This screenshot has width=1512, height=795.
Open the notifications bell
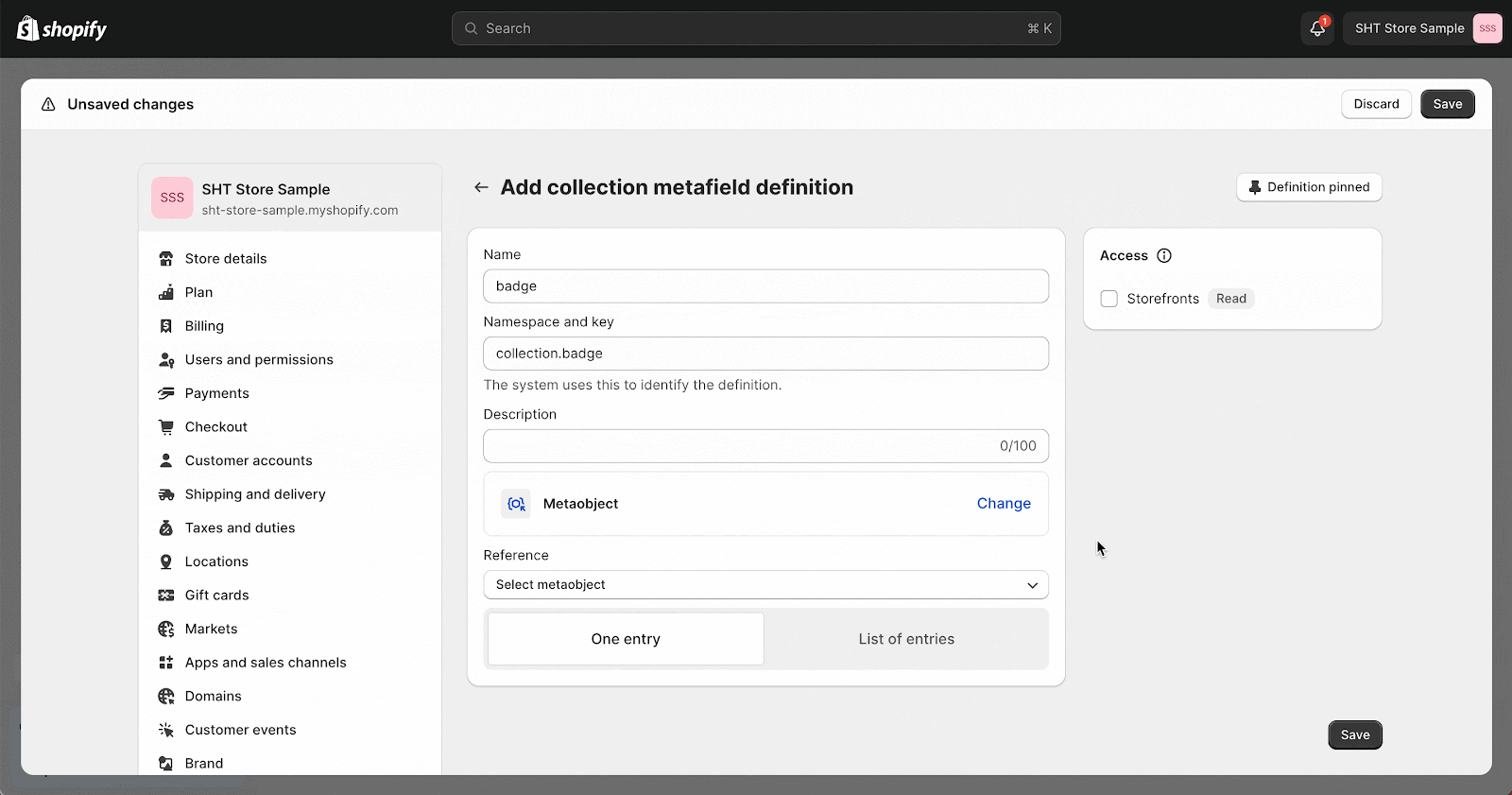click(1317, 28)
